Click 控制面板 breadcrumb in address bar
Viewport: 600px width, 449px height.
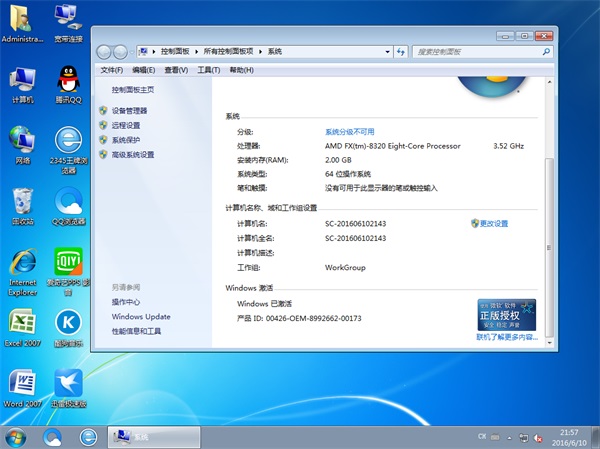(175, 52)
